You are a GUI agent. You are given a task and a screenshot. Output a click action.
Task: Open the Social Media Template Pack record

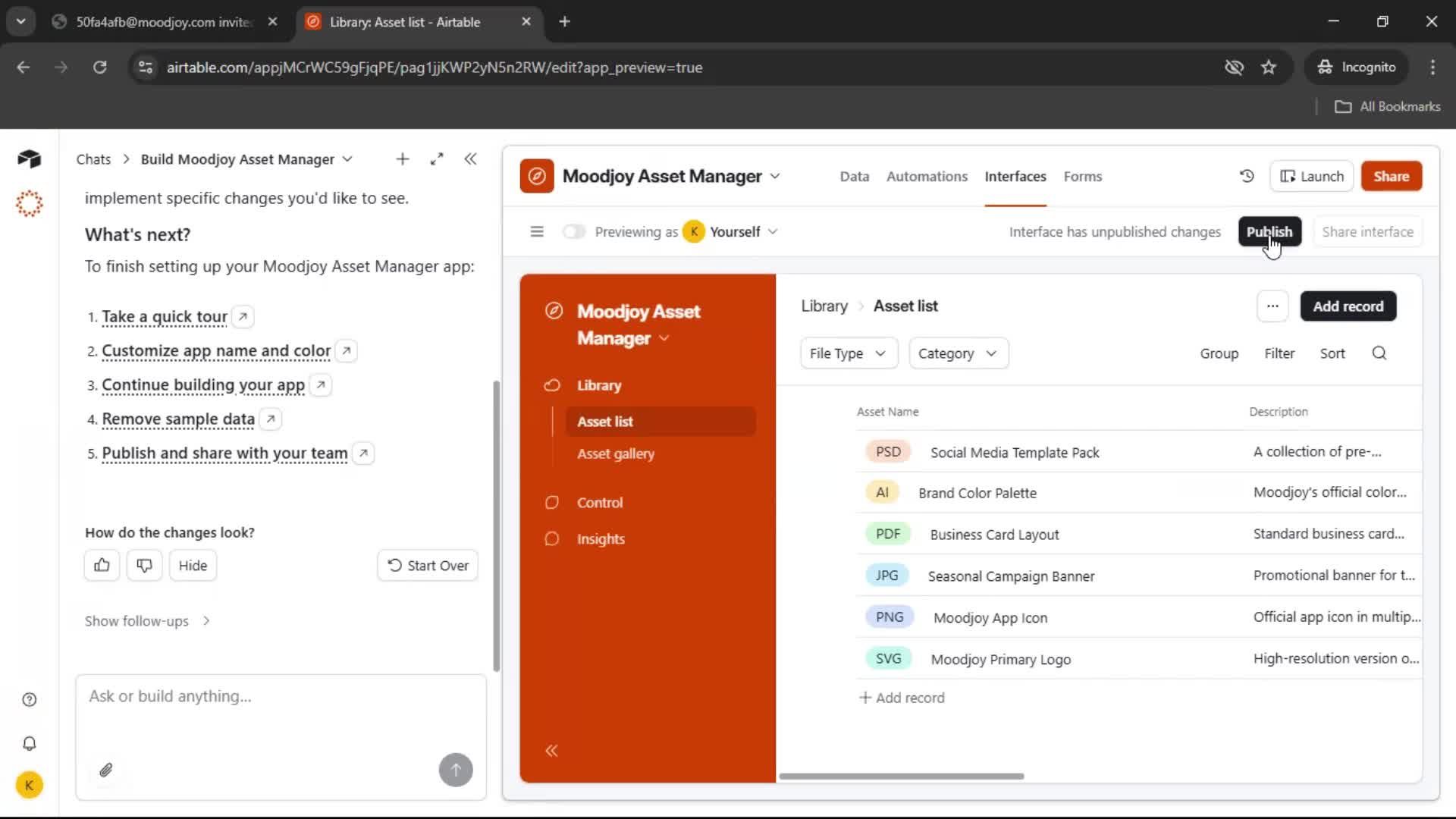[1015, 453]
